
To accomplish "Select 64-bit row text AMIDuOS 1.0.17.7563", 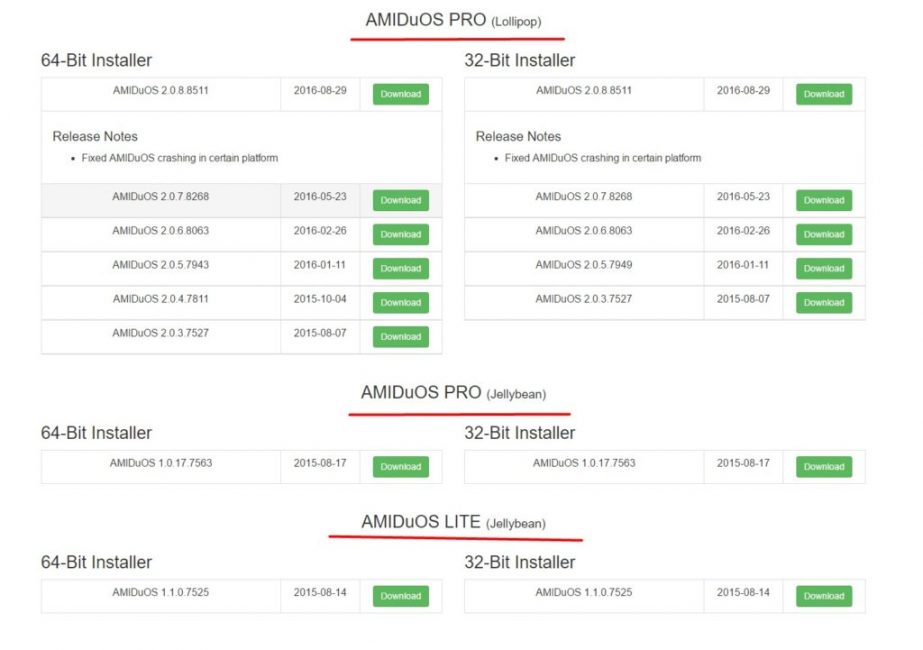I will point(161,463).
